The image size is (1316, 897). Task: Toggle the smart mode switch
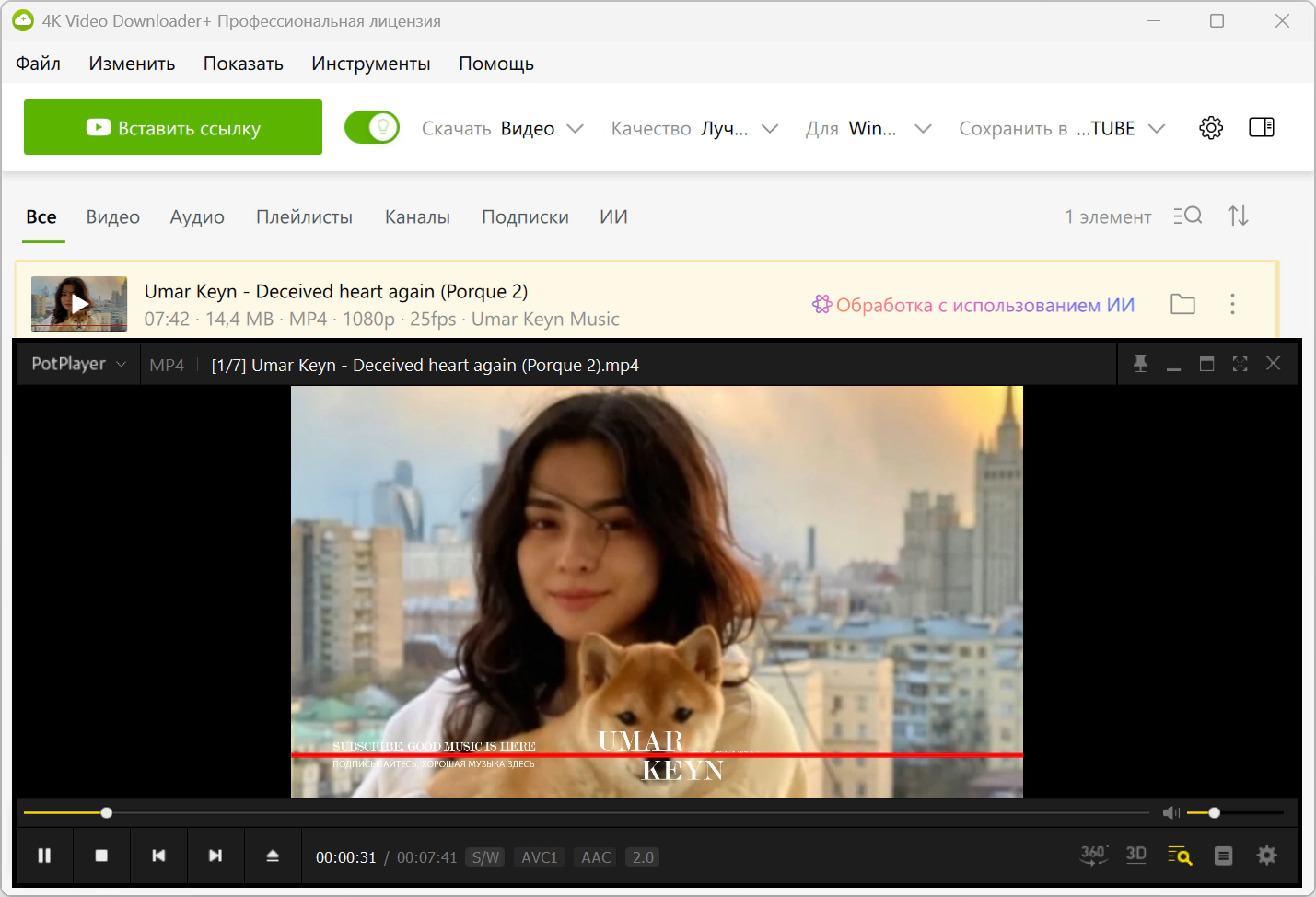click(x=372, y=127)
